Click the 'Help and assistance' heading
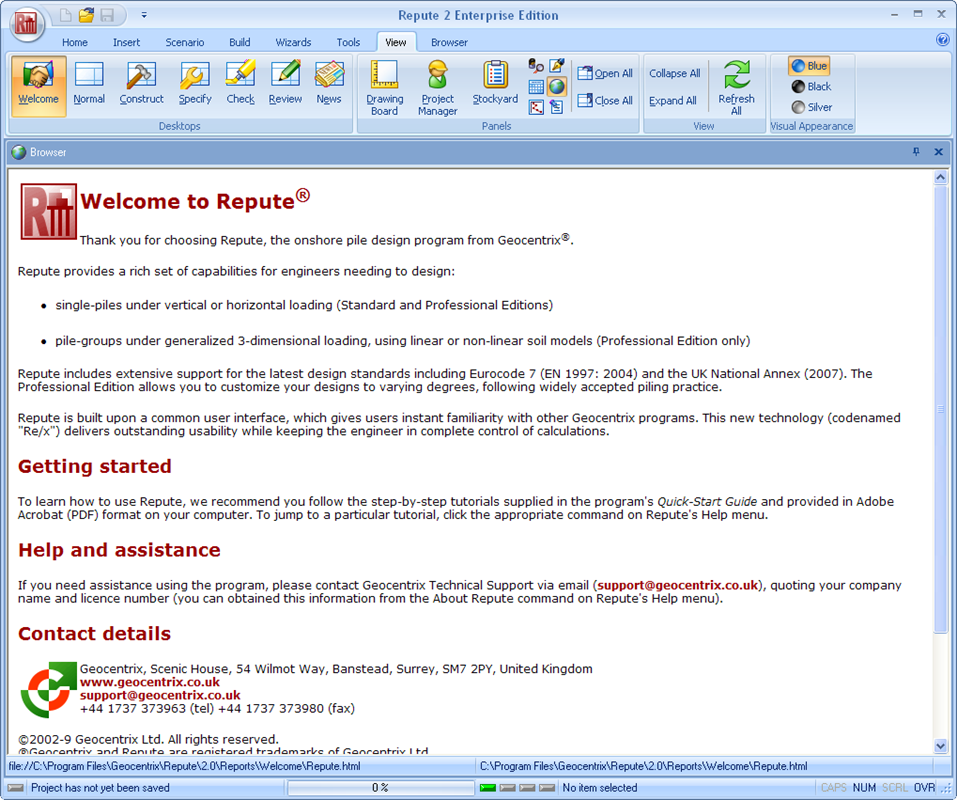This screenshot has height=800, width=957. [x=119, y=550]
